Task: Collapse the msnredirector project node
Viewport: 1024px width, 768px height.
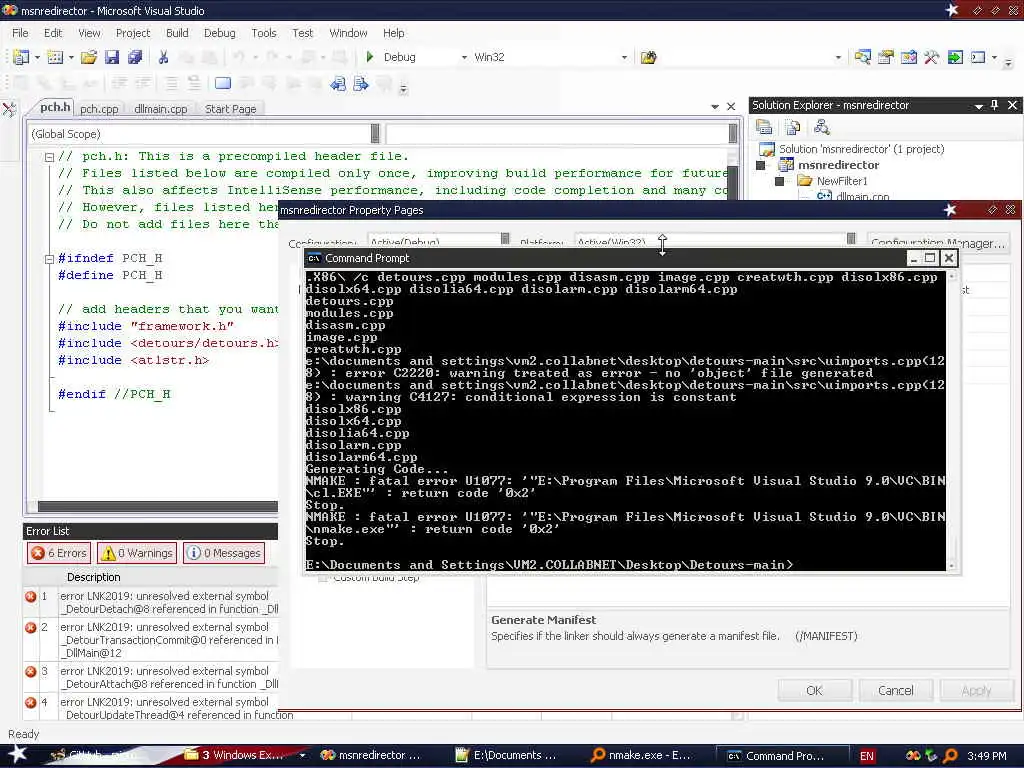Action: coord(760,165)
